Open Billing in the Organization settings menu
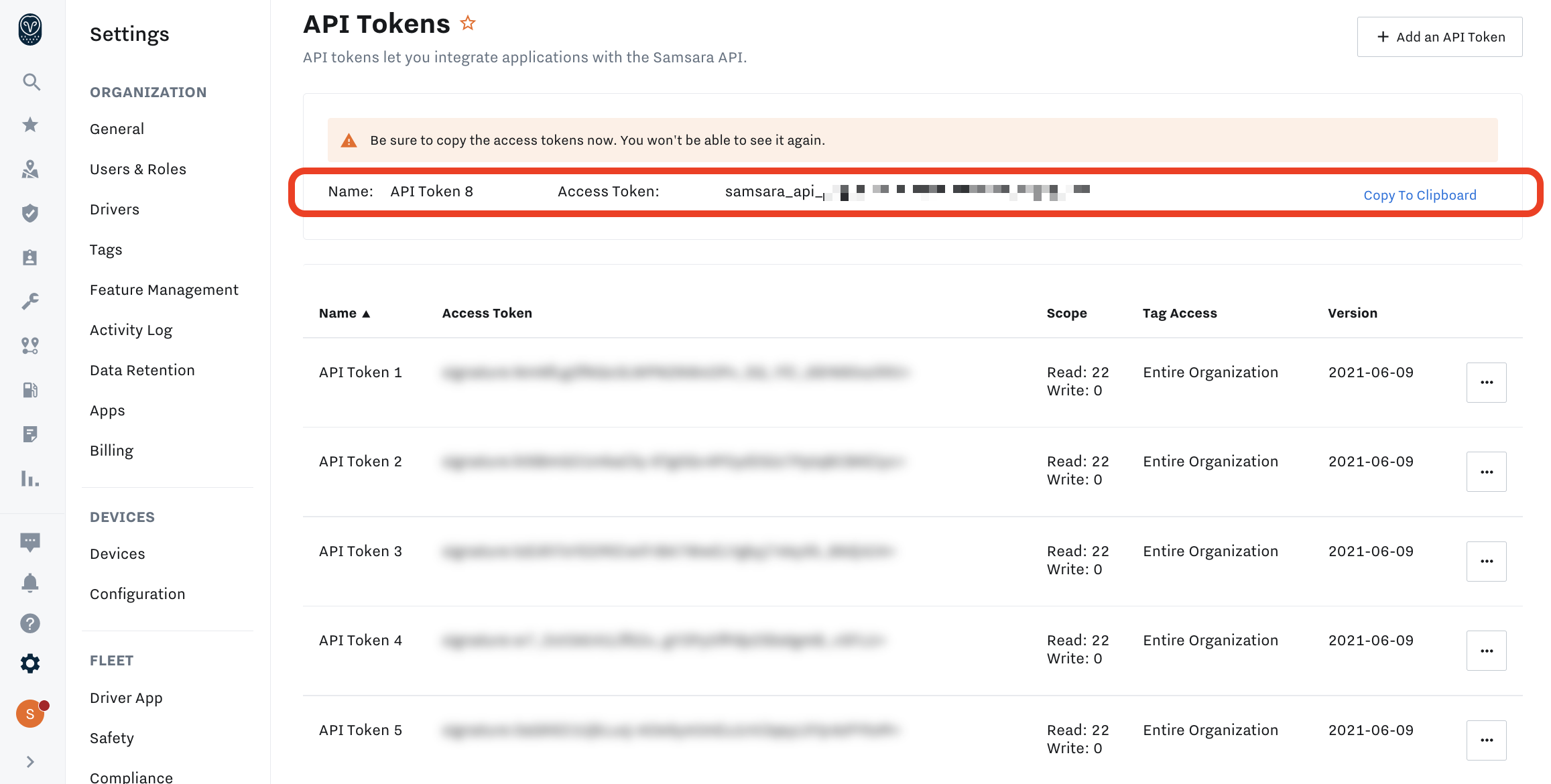Image resolution: width=1551 pixels, height=784 pixels. coord(111,450)
